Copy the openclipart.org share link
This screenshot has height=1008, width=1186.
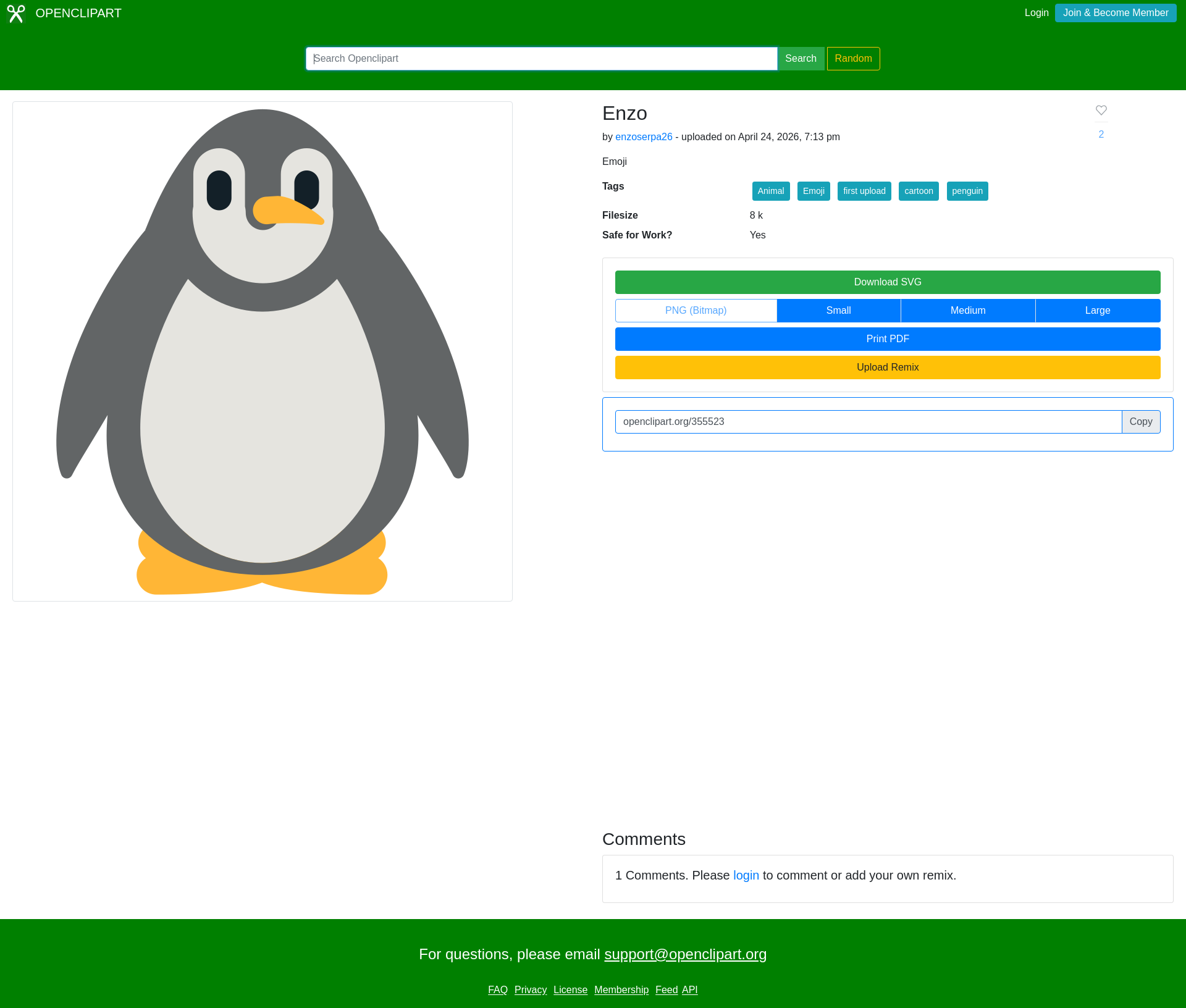click(x=1140, y=422)
